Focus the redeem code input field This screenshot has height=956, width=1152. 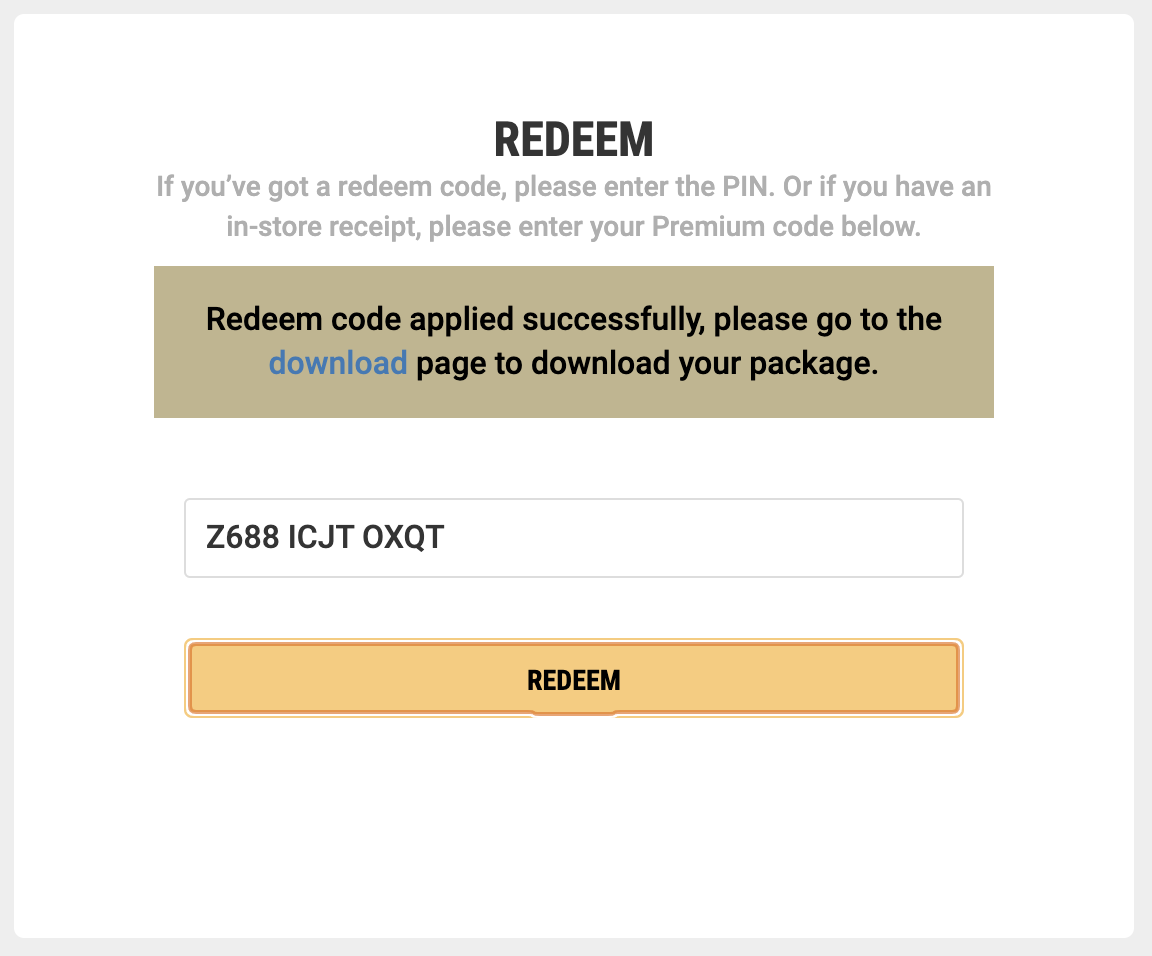pos(574,538)
